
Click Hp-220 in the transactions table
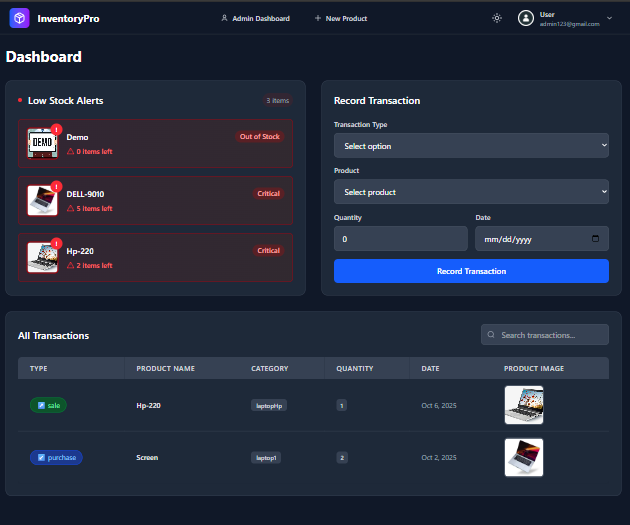coord(148,406)
